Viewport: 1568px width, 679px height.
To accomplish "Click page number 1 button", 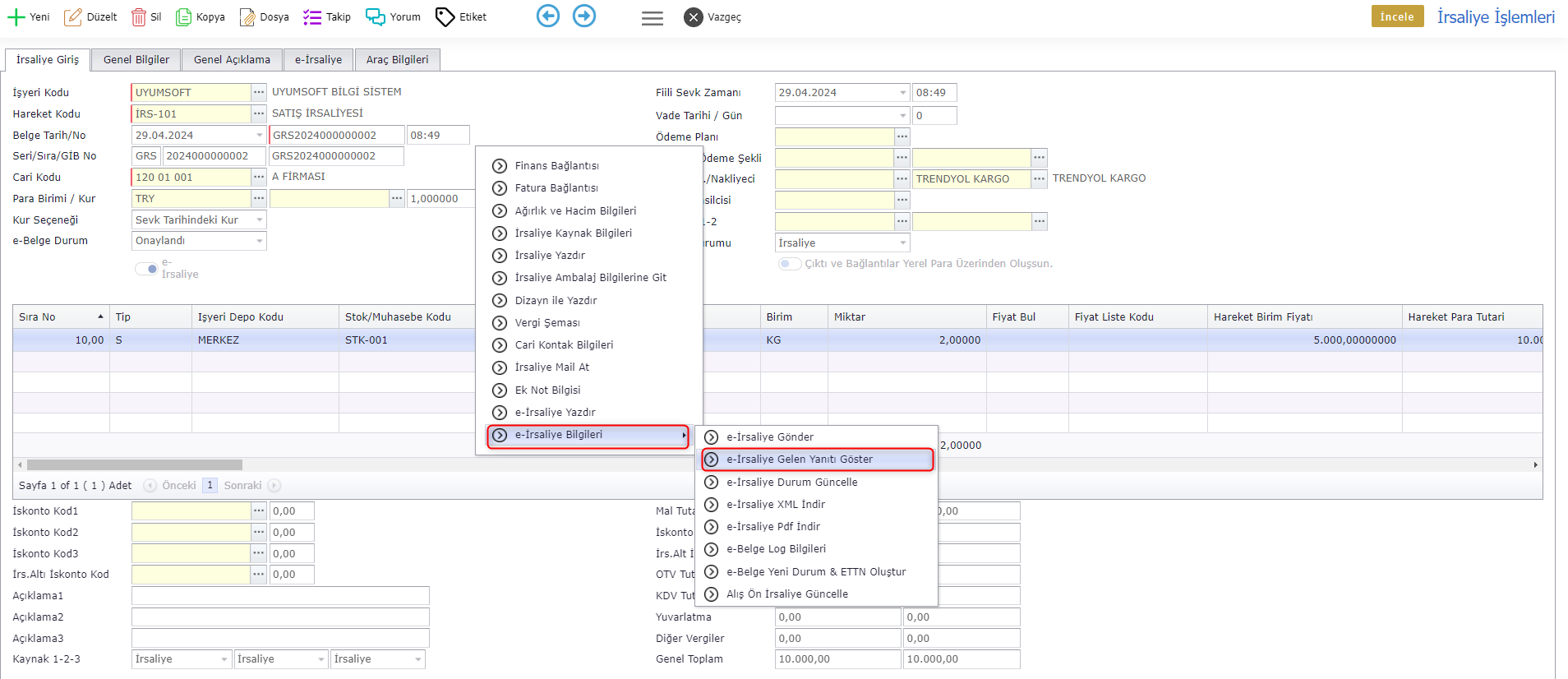I will 210,485.
